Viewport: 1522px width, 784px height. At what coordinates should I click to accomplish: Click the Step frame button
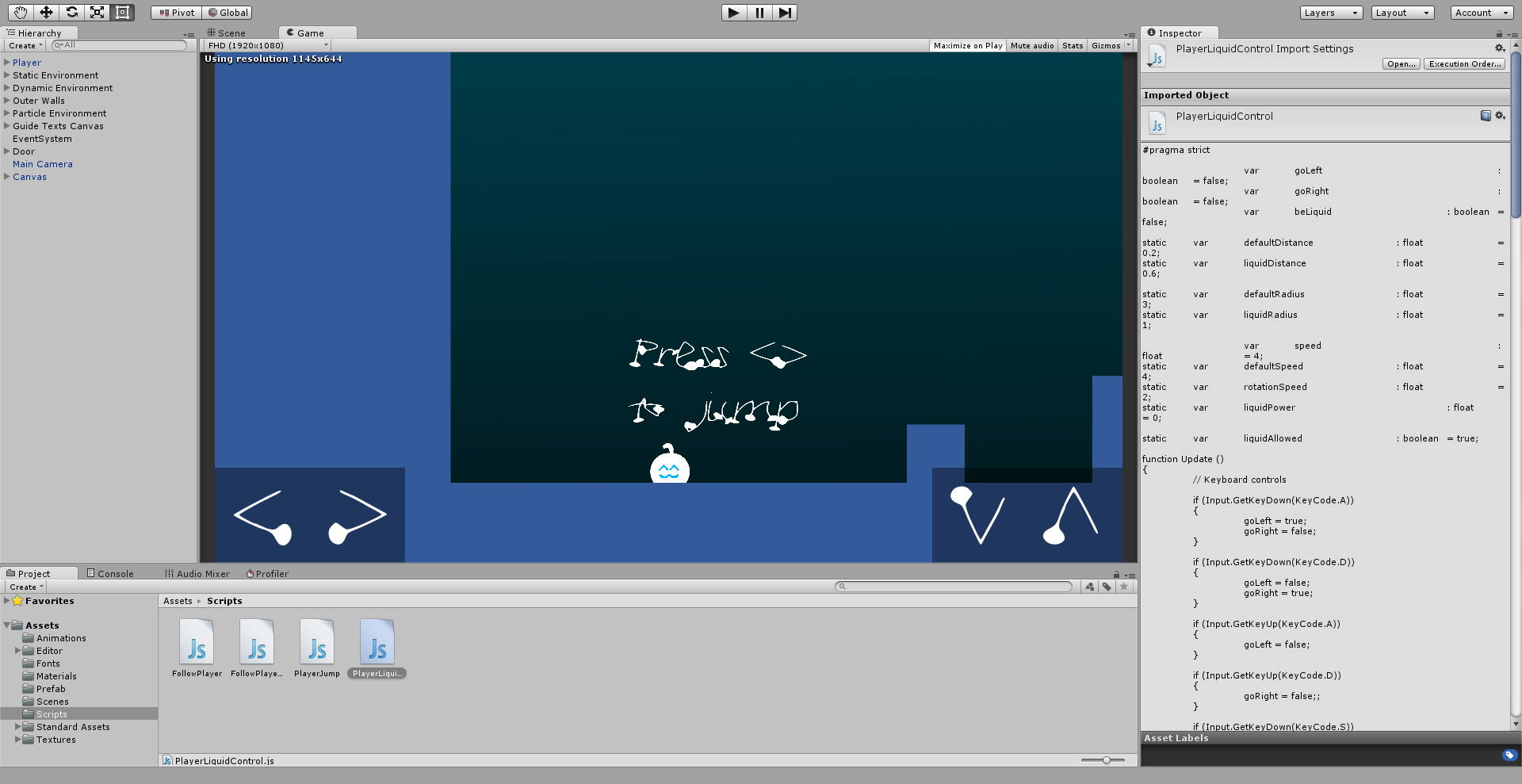785,13
